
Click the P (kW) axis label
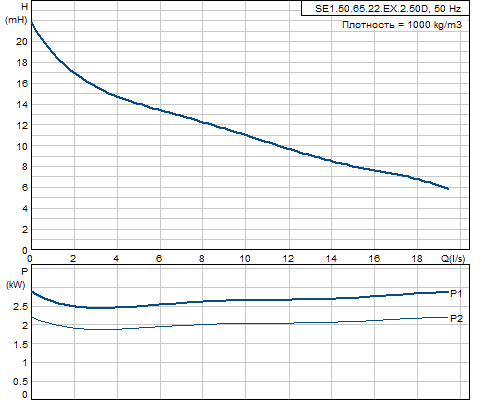tap(16, 278)
